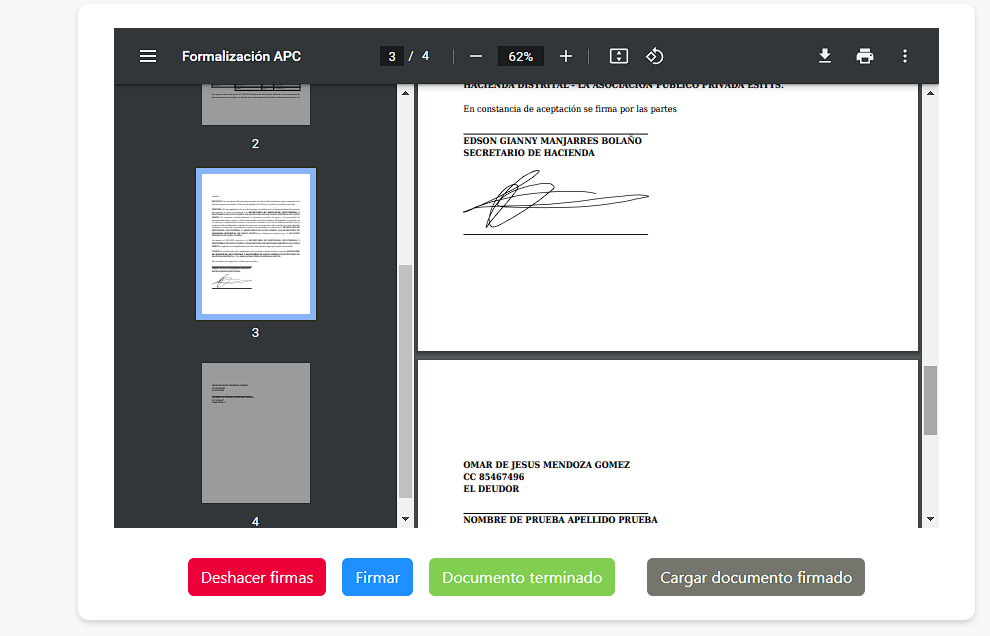The image size is (990, 636).
Task: Zoom in with the plus icon
Action: pyautogui.click(x=566, y=56)
